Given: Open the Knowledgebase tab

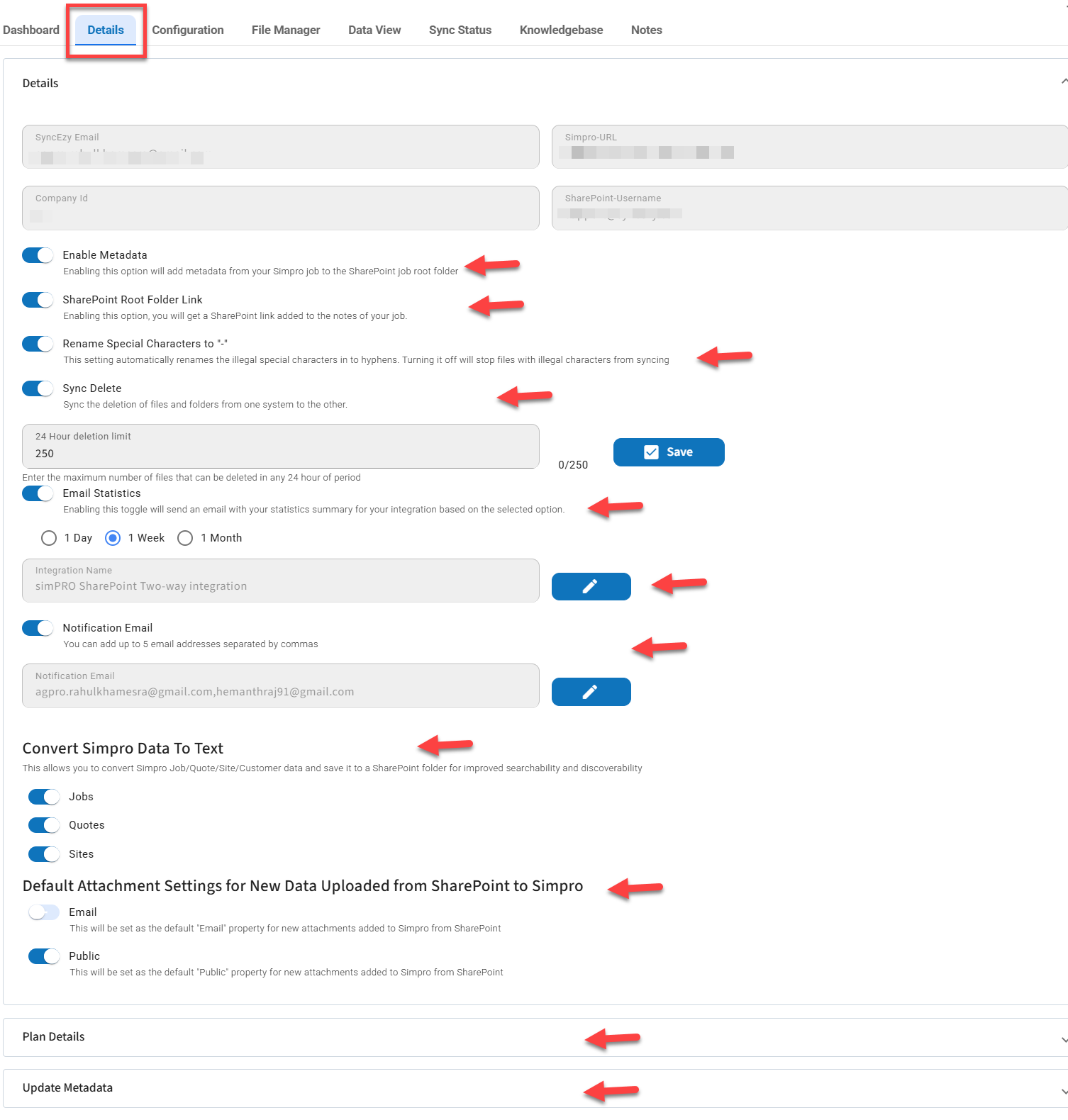Looking at the screenshot, I should pyautogui.click(x=561, y=30).
